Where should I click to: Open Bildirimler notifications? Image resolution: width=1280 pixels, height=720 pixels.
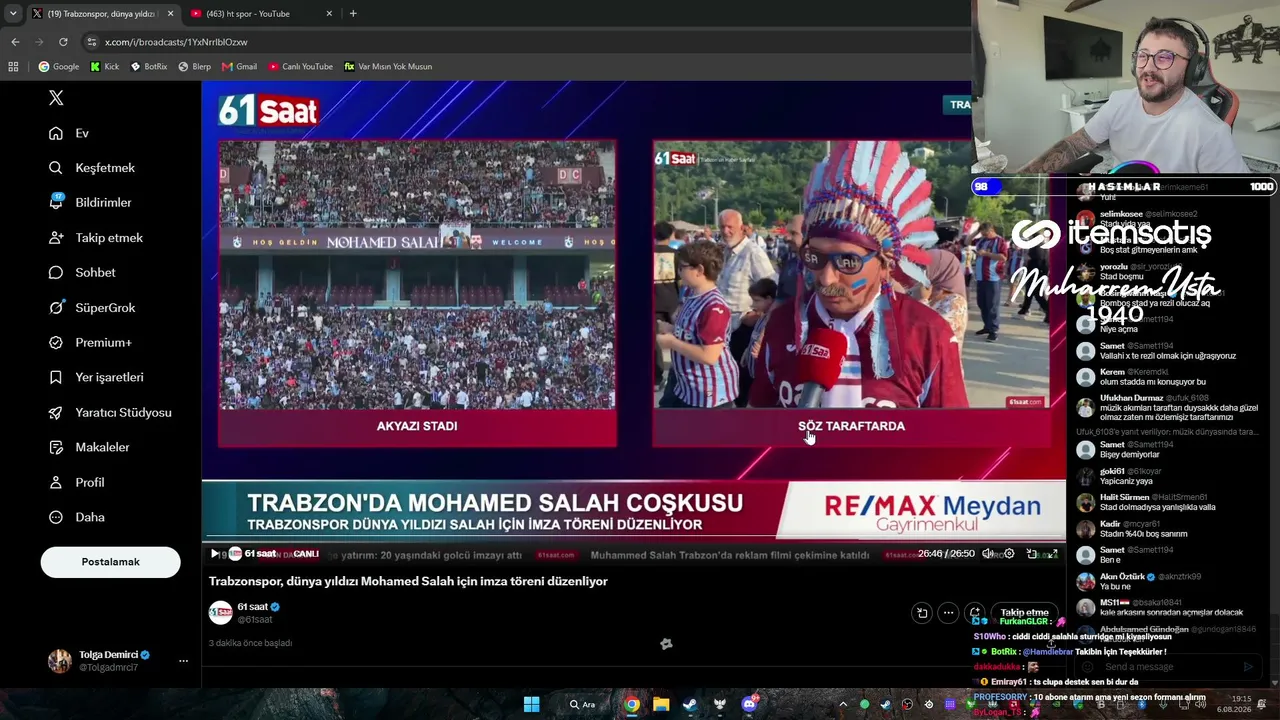point(90,202)
